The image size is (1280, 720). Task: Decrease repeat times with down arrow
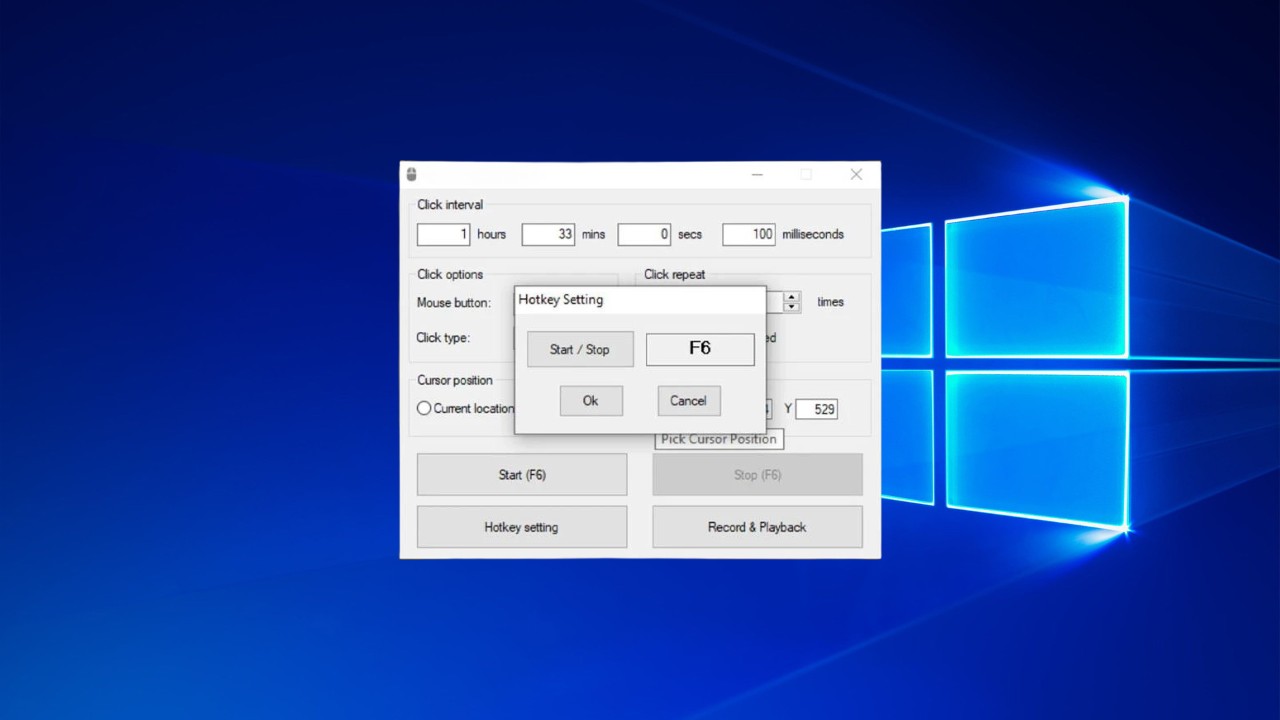[792, 307]
